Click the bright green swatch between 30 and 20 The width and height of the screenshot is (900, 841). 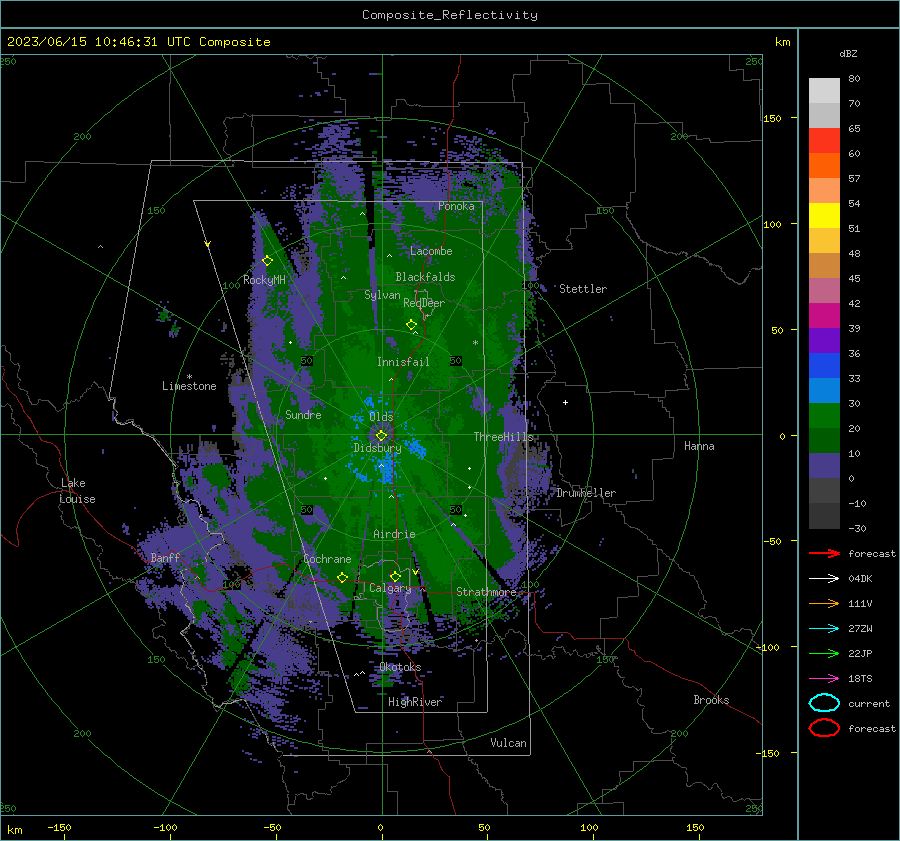(x=824, y=416)
